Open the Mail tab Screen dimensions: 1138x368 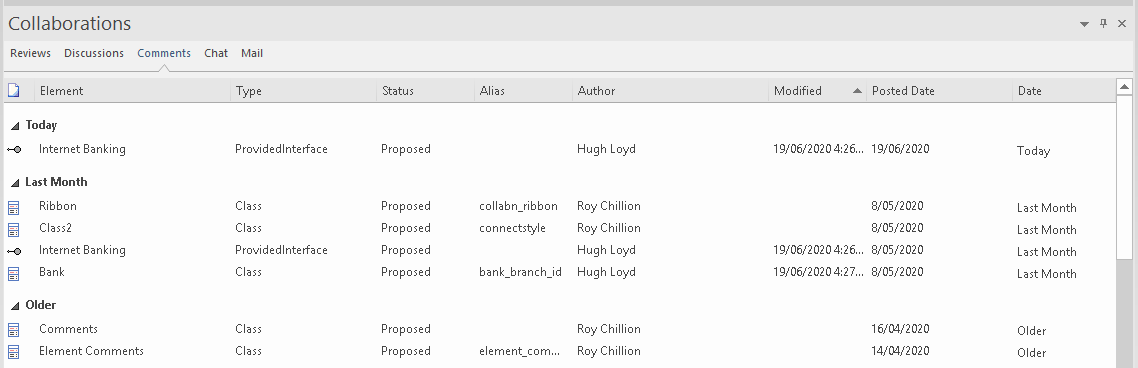[252, 53]
